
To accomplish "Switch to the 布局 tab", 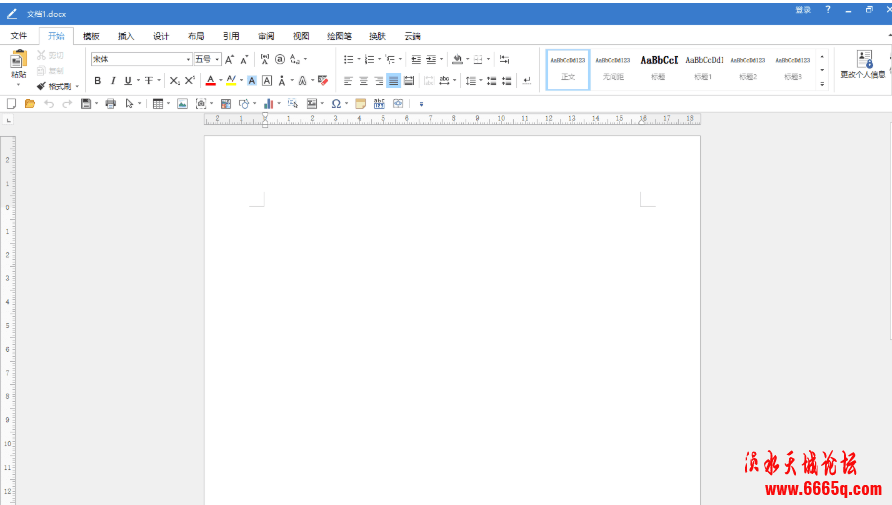I will click(196, 36).
